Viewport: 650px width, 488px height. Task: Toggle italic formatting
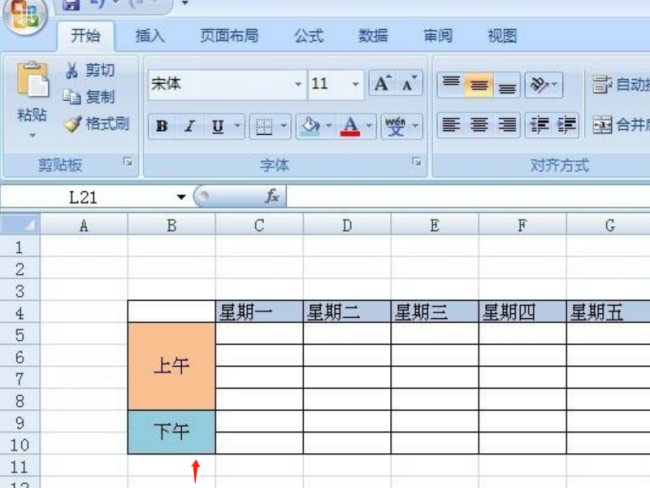point(190,126)
